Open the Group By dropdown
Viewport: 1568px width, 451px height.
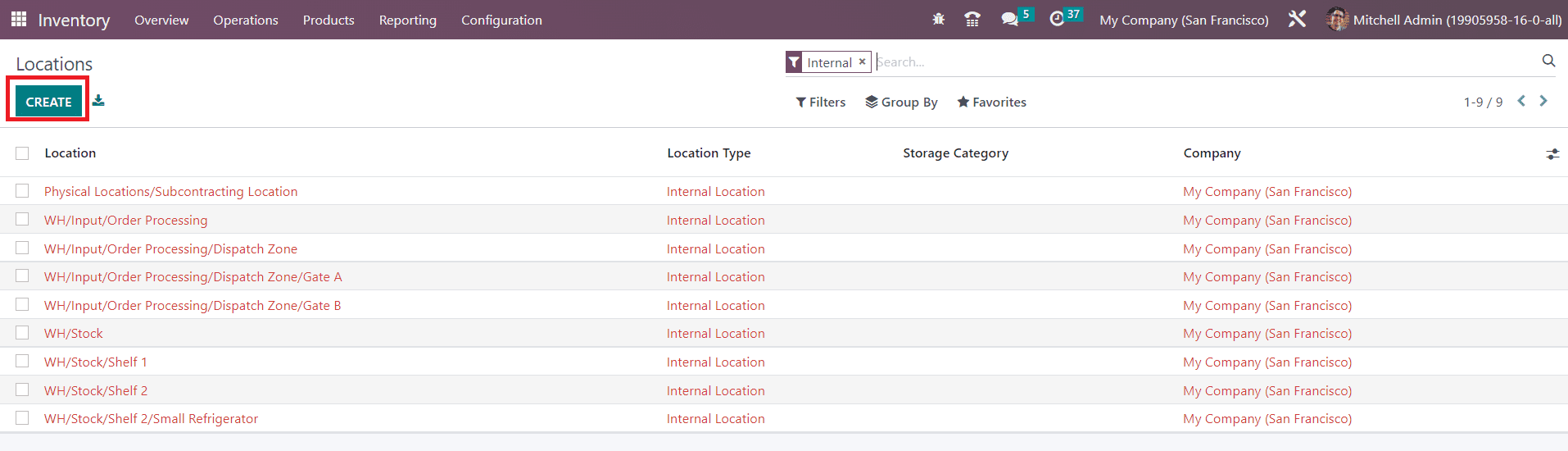(x=901, y=102)
